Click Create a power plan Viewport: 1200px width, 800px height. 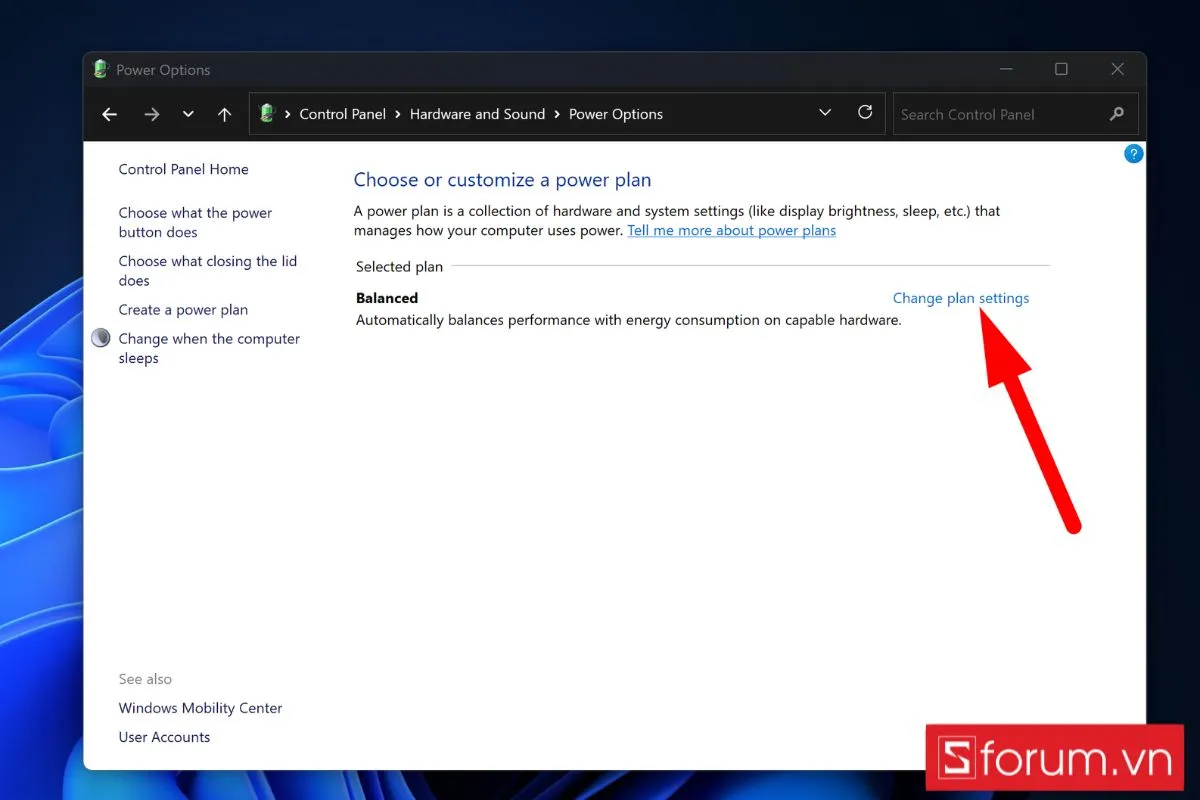pos(183,310)
